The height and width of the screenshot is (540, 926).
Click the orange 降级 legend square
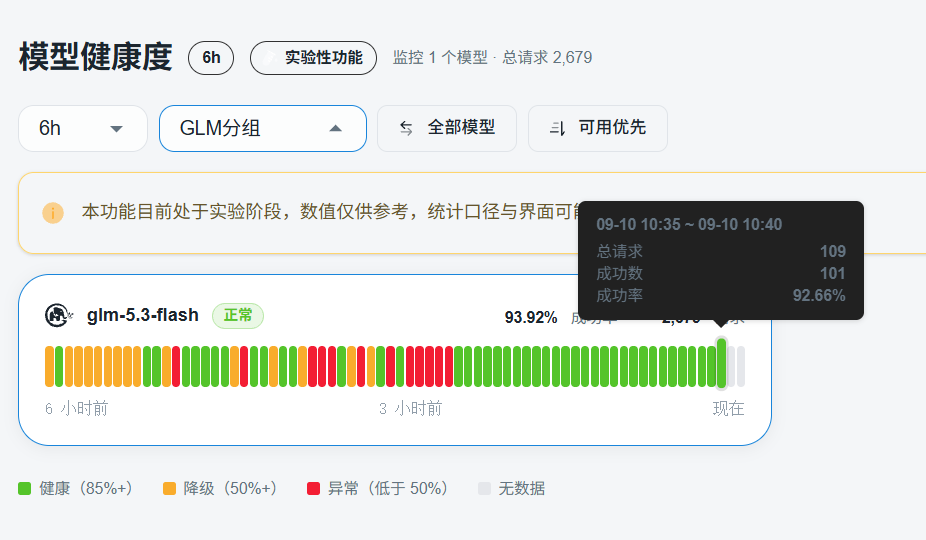(x=169, y=489)
